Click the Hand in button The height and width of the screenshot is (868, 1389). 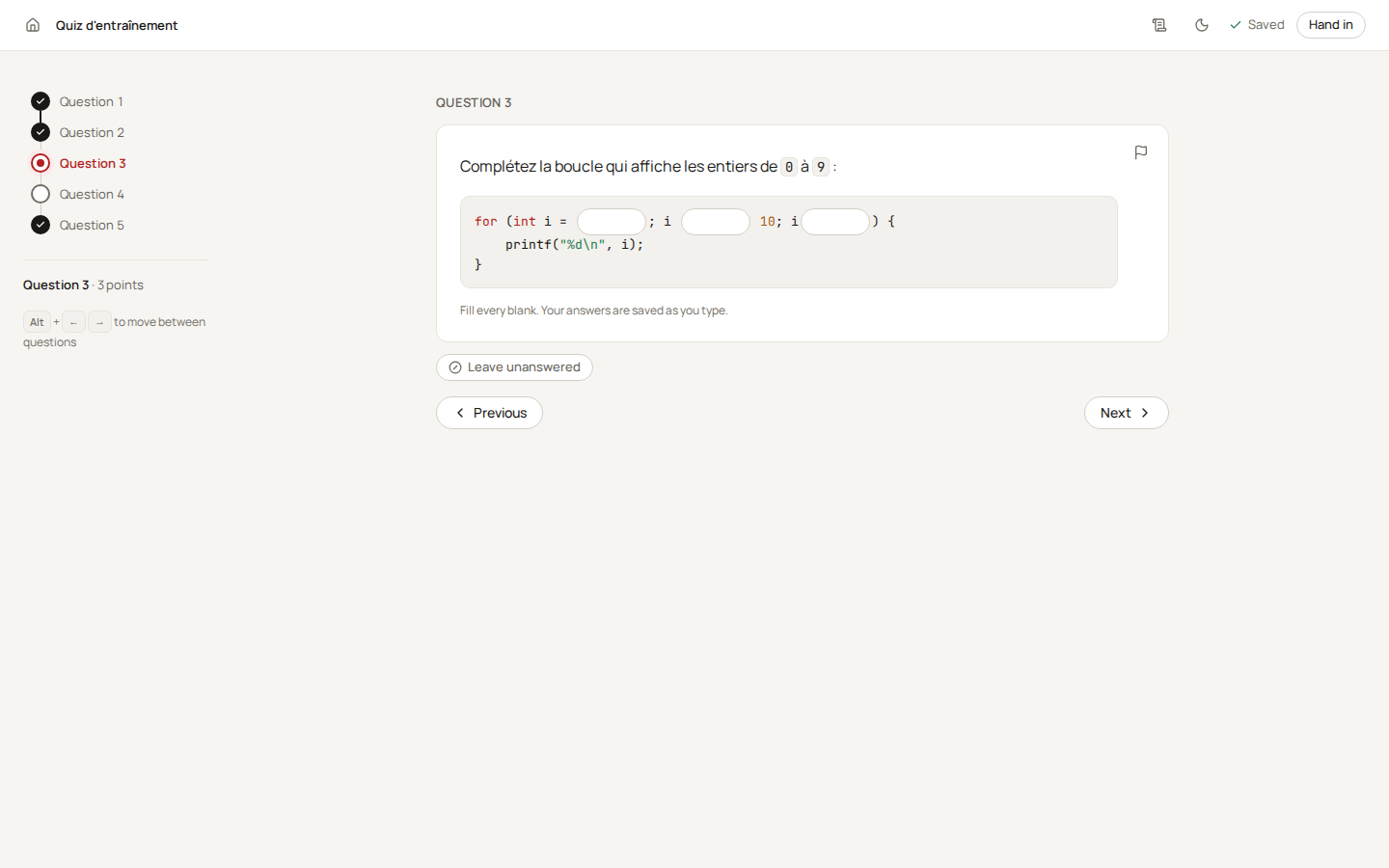pos(1330,25)
